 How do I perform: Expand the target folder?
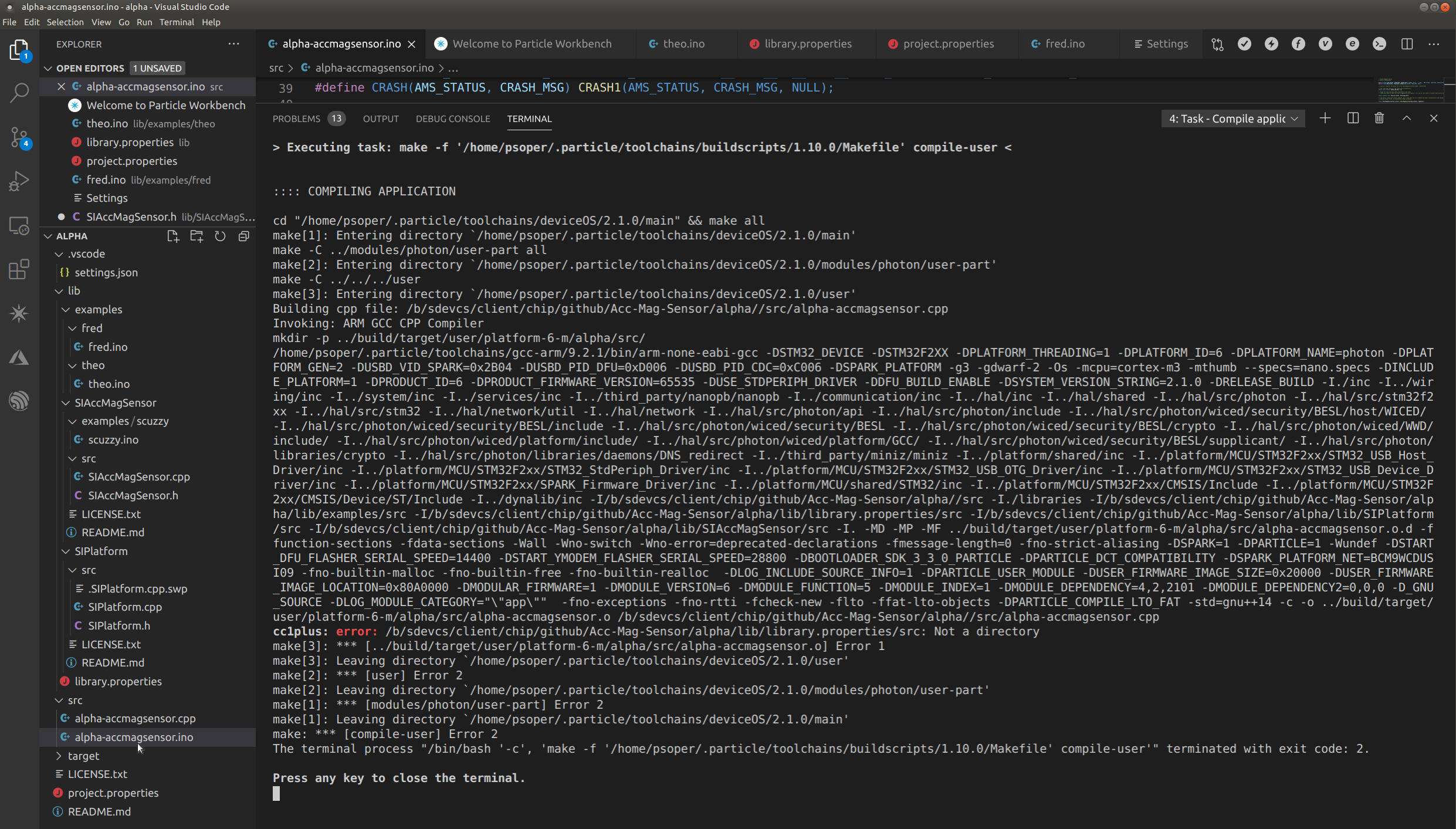(x=83, y=756)
